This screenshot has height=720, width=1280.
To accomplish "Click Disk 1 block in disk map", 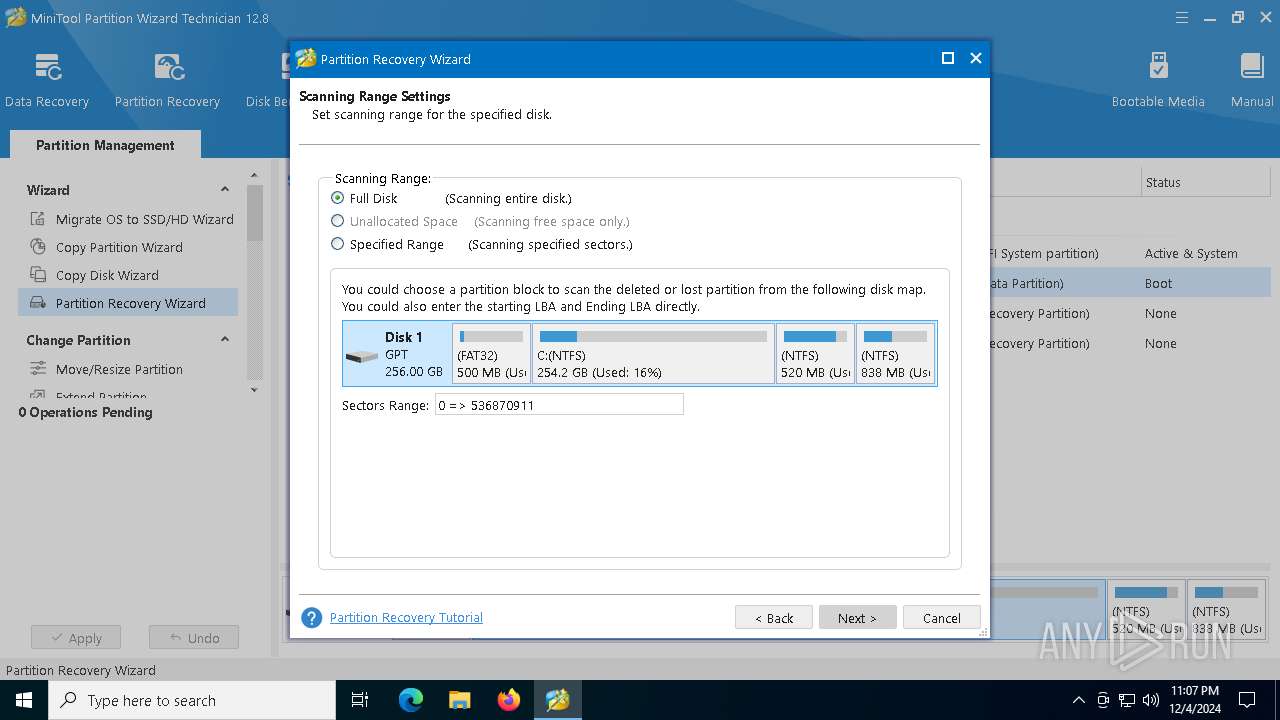I will [397, 353].
